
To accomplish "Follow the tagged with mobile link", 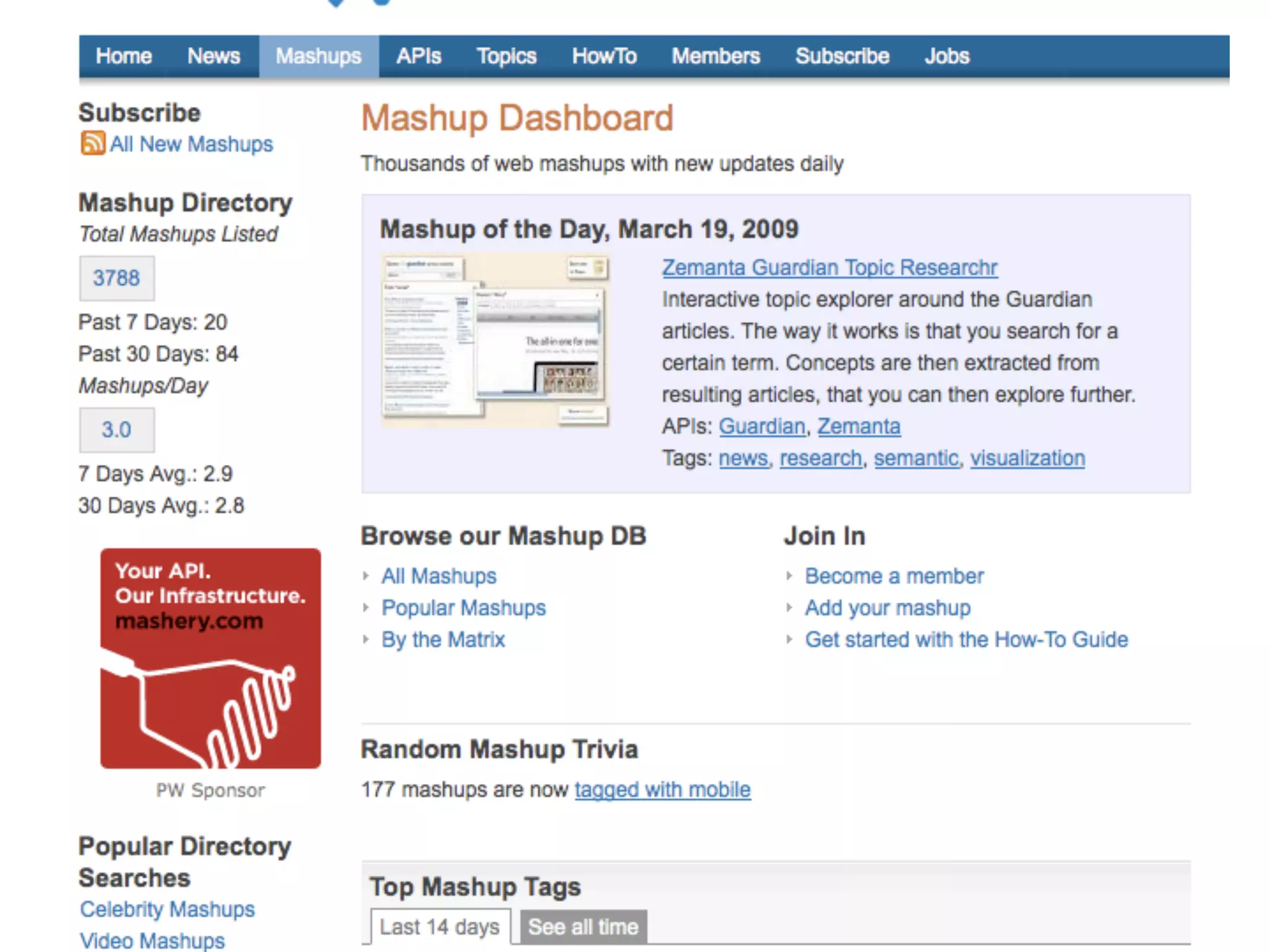I will click(x=662, y=790).
